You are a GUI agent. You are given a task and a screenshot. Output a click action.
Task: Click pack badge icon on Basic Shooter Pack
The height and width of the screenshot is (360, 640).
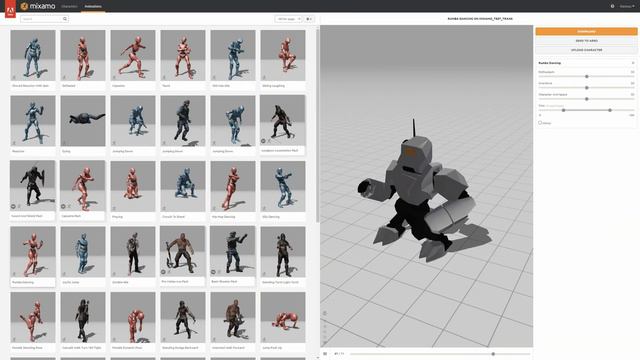(213, 271)
